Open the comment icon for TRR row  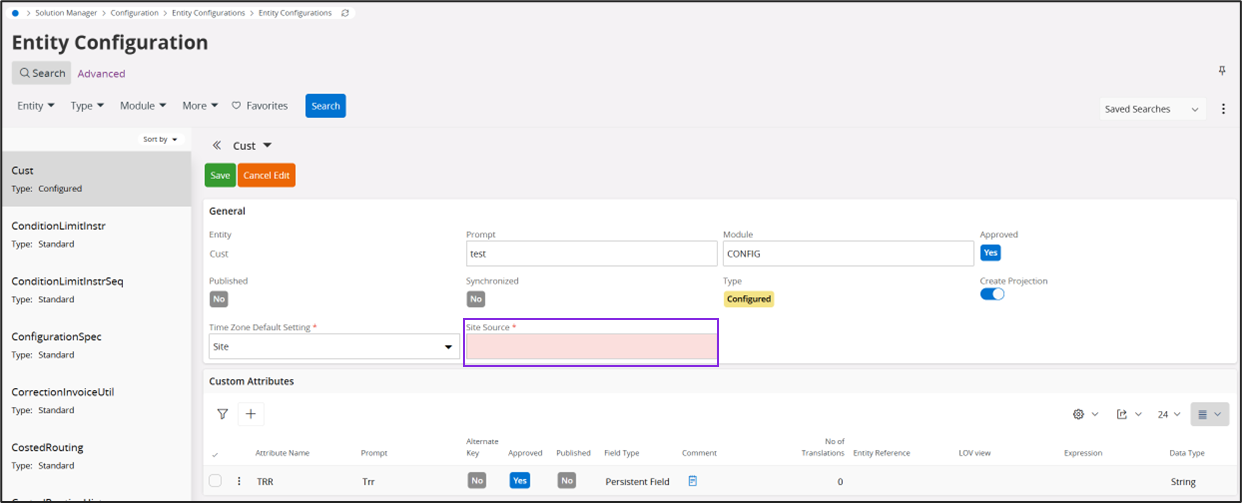coord(693,481)
